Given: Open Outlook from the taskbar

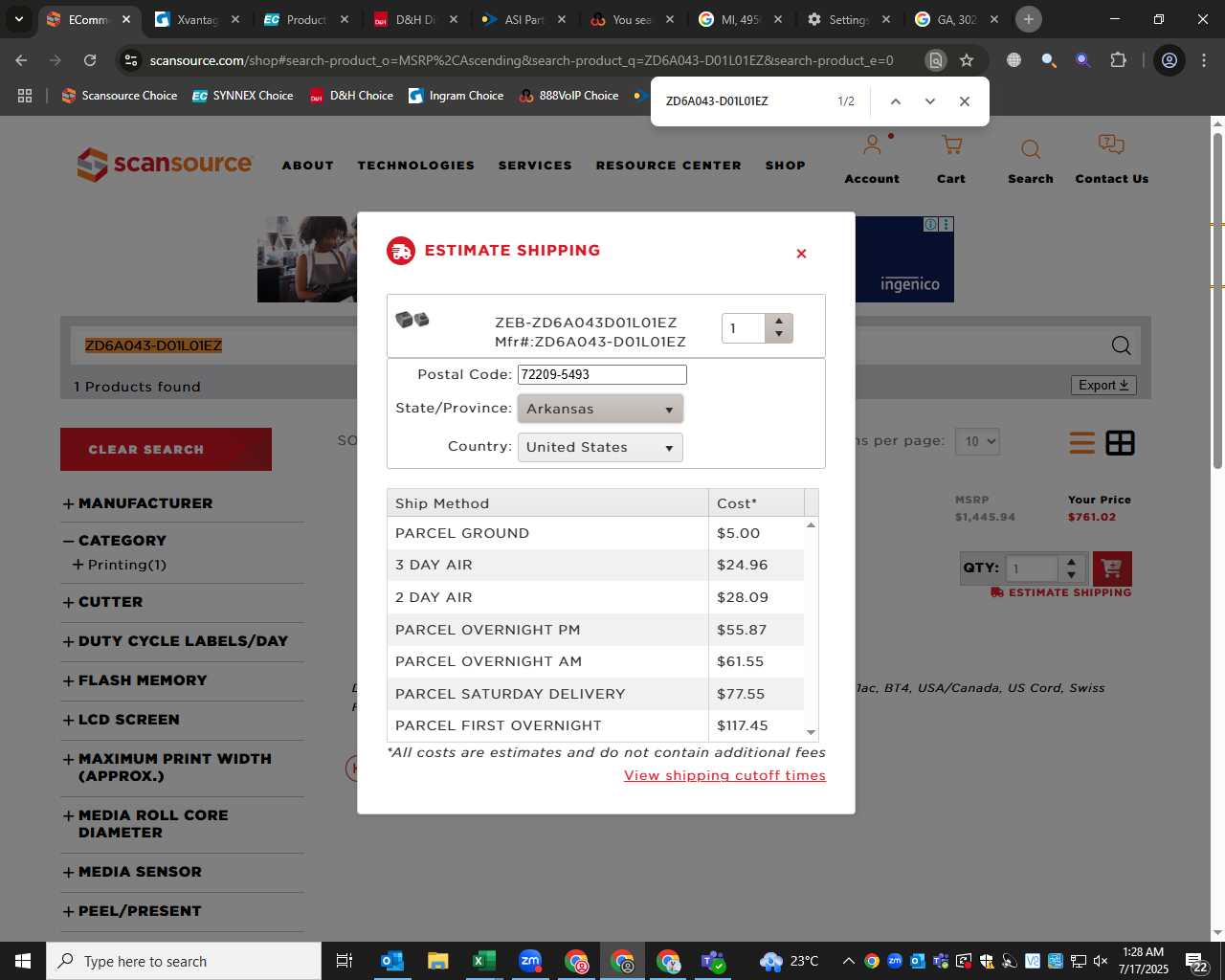Looking at the screenshot, I should pos(391,961).
